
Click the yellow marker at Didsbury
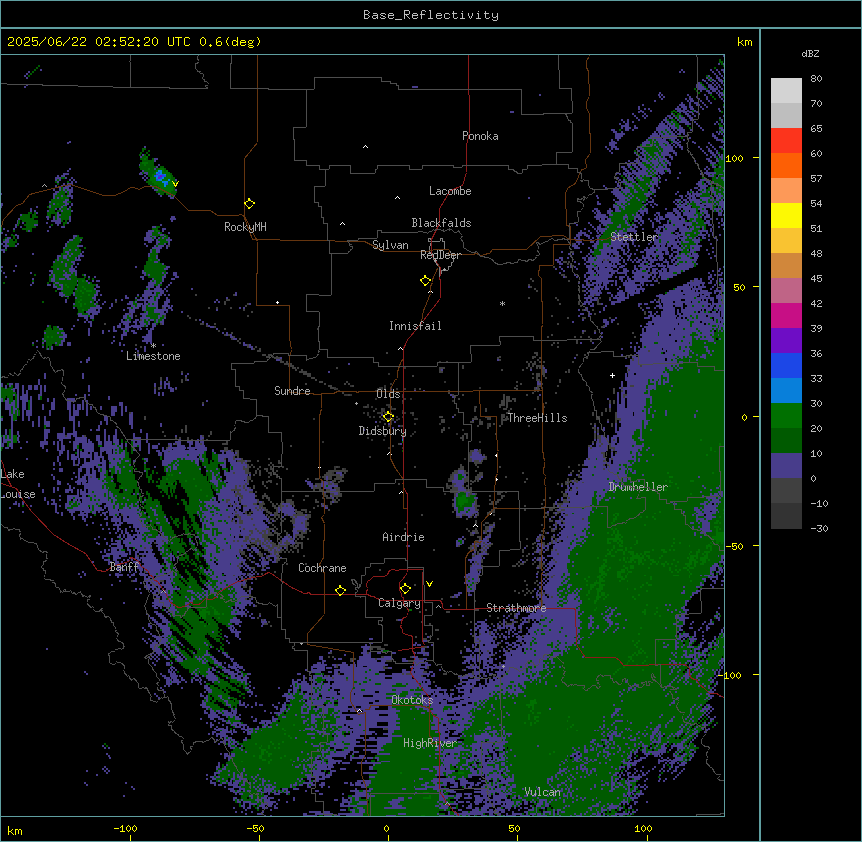[x=388, y=417]
